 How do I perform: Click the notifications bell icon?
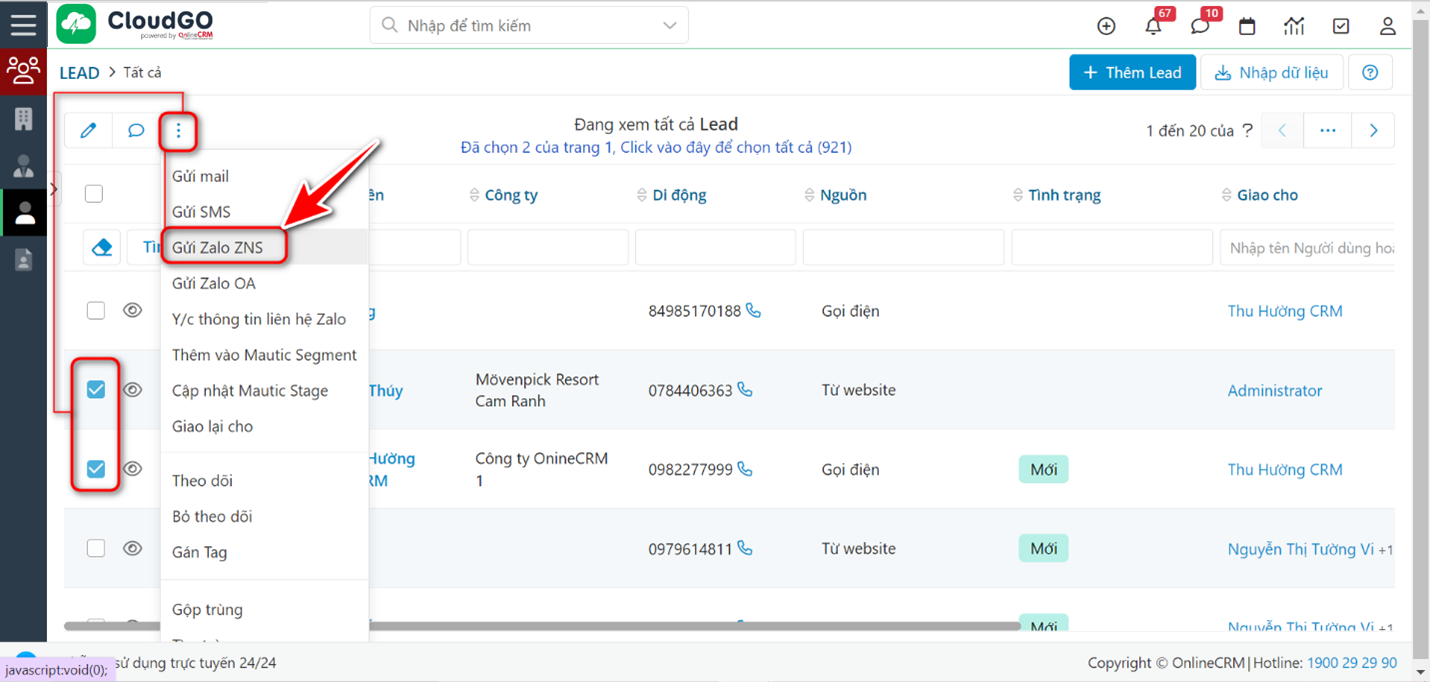point(1153,27)
